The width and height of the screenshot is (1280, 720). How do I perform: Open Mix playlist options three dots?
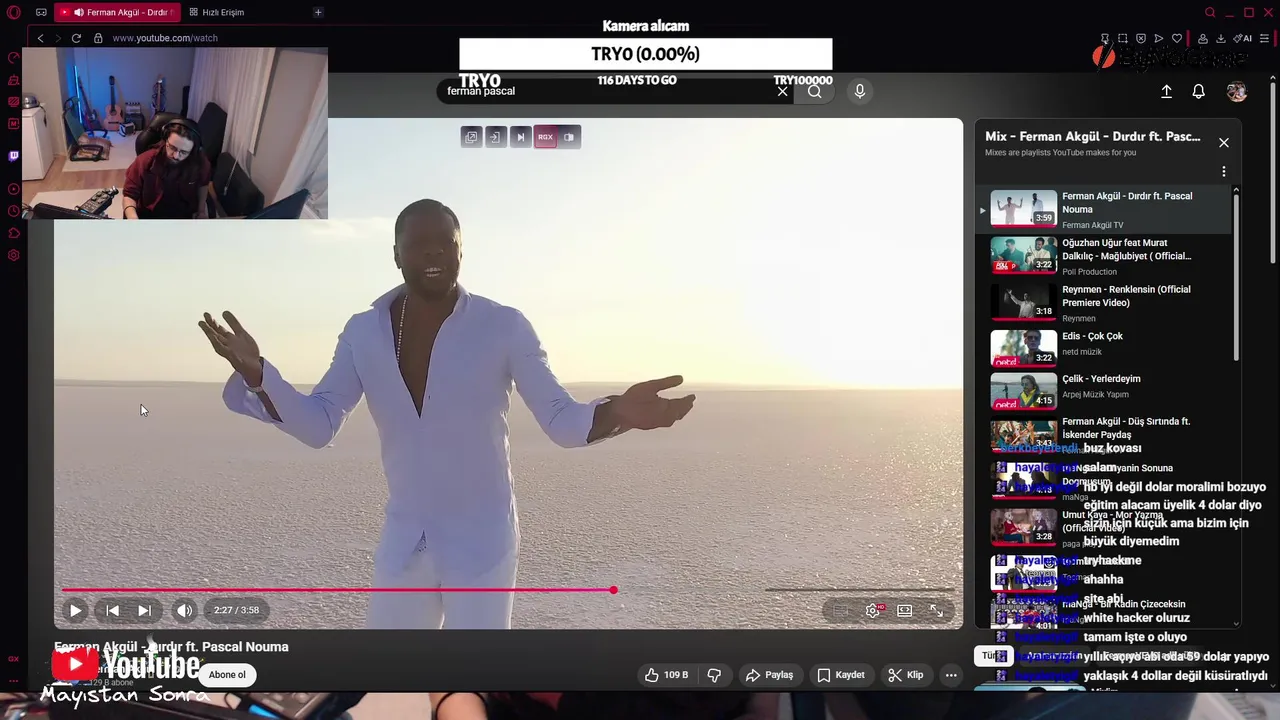(1223, 172)
